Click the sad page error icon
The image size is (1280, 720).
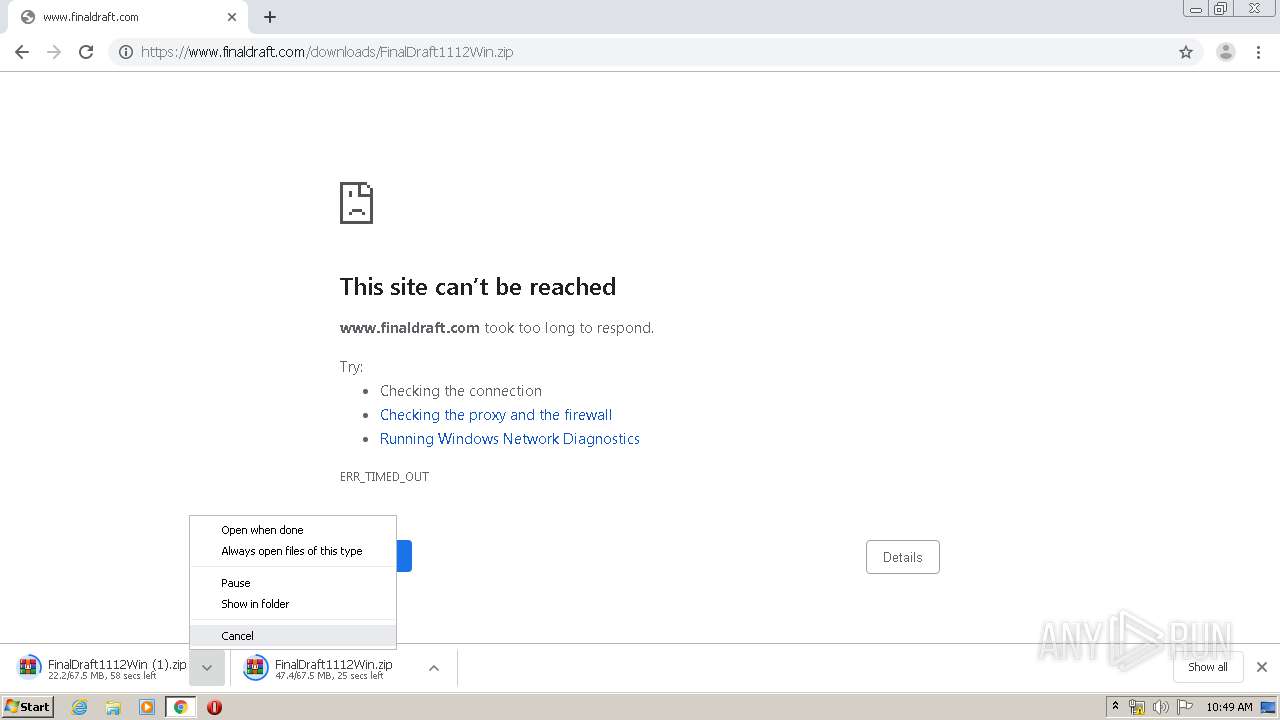[x=356, y=202]
